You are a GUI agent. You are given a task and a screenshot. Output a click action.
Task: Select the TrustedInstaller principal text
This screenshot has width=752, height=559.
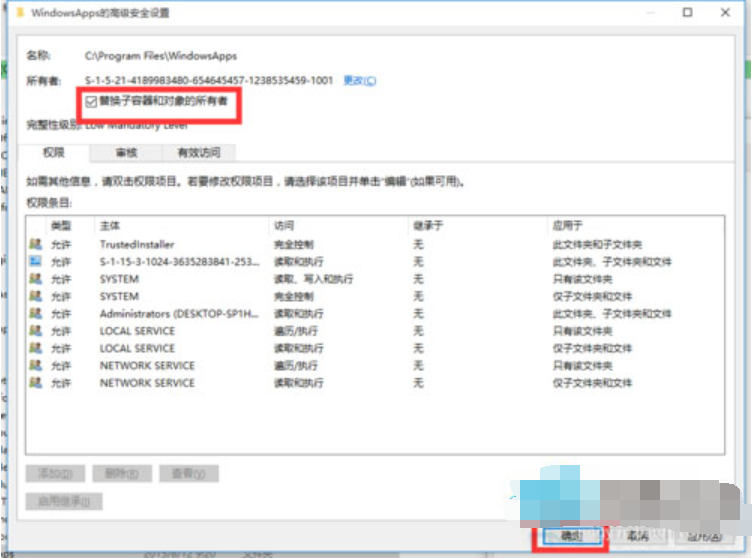pos(137,245)
